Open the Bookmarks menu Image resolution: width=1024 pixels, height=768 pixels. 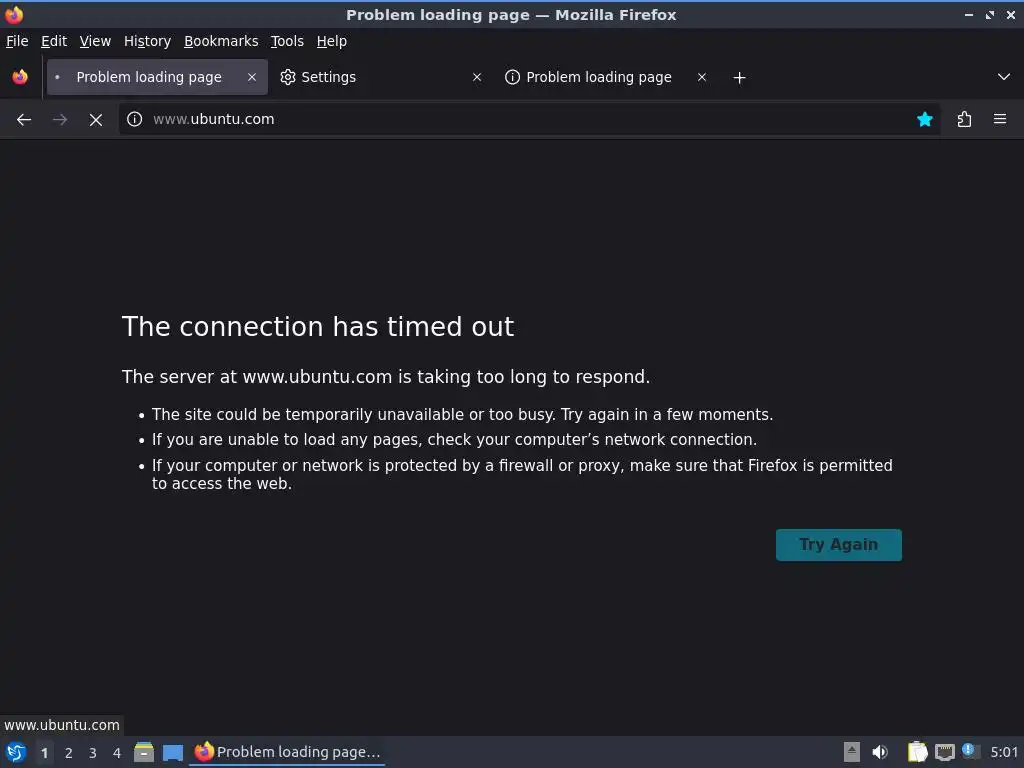click(x=221, y=41)
